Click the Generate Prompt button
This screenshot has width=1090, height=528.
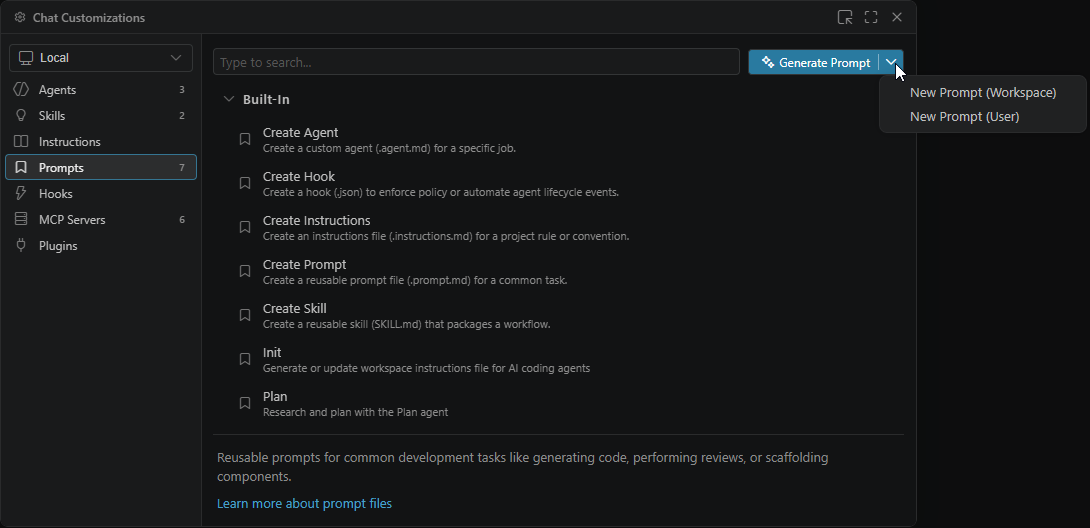[x=814, y=62]
